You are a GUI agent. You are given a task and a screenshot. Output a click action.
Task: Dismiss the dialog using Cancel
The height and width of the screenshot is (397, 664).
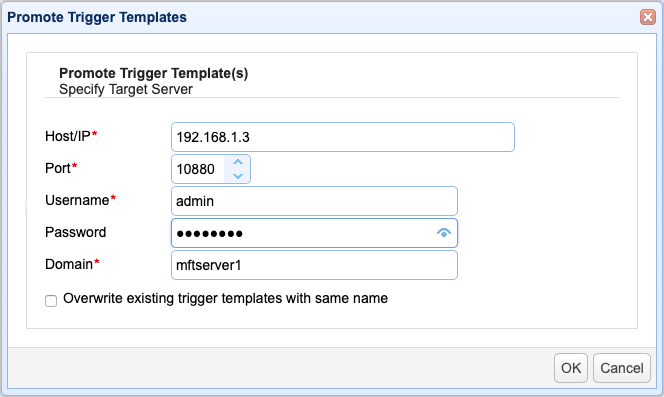pyautogui.click(x=622, y=368)
